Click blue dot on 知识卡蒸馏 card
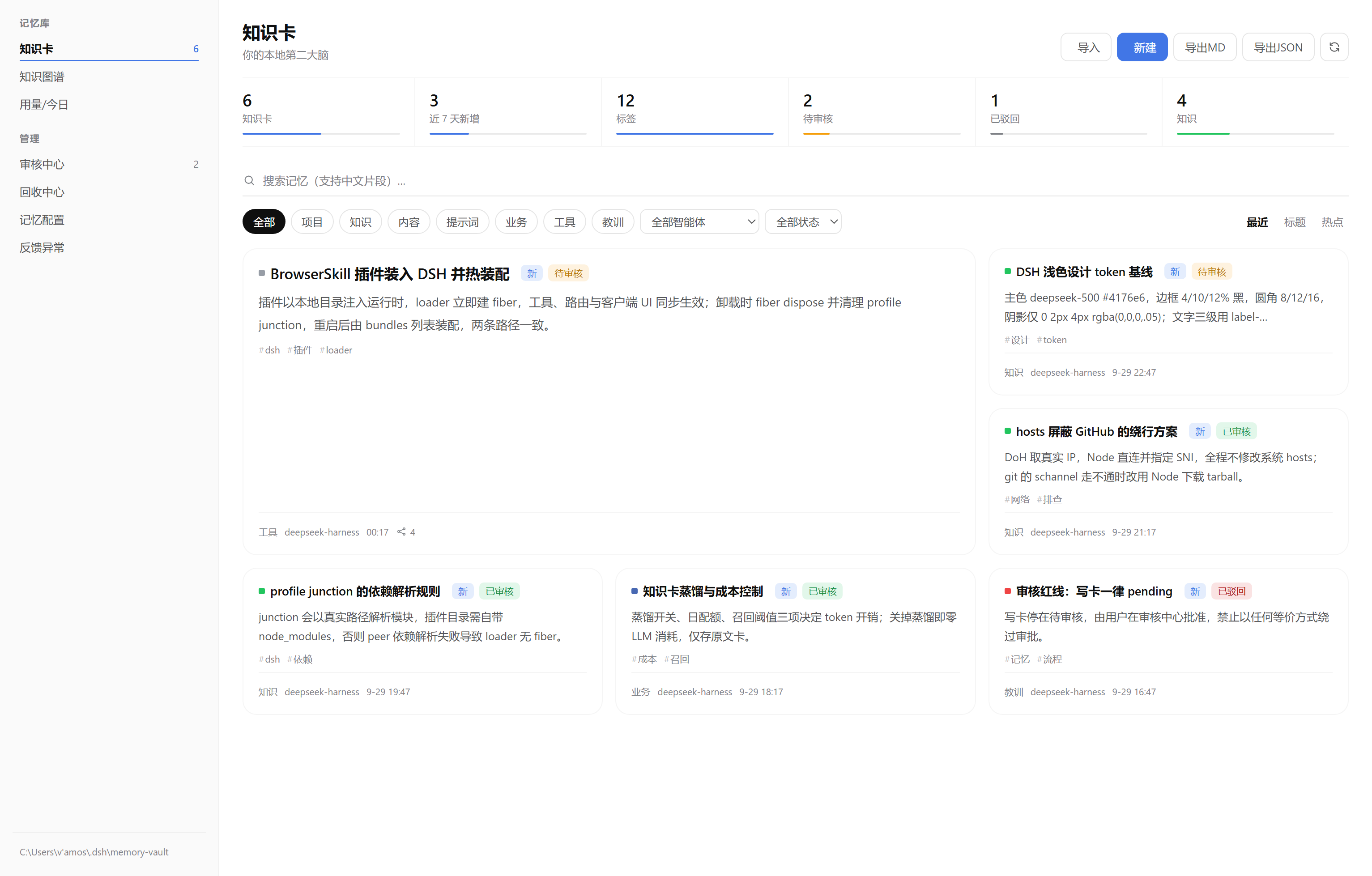The image size is (1372, 876). click(x=634, y=591)
